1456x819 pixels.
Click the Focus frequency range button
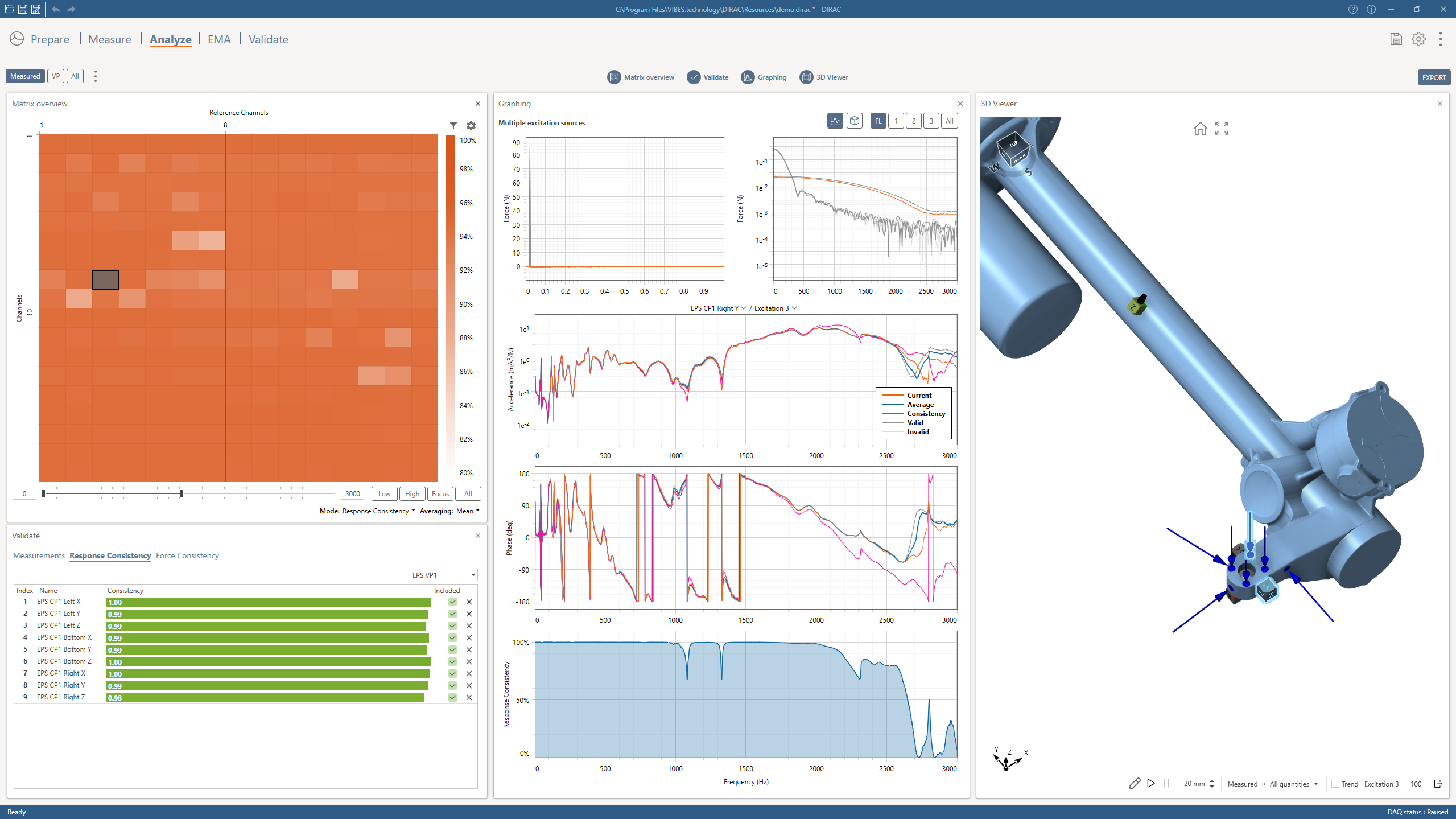coord(440,493)
